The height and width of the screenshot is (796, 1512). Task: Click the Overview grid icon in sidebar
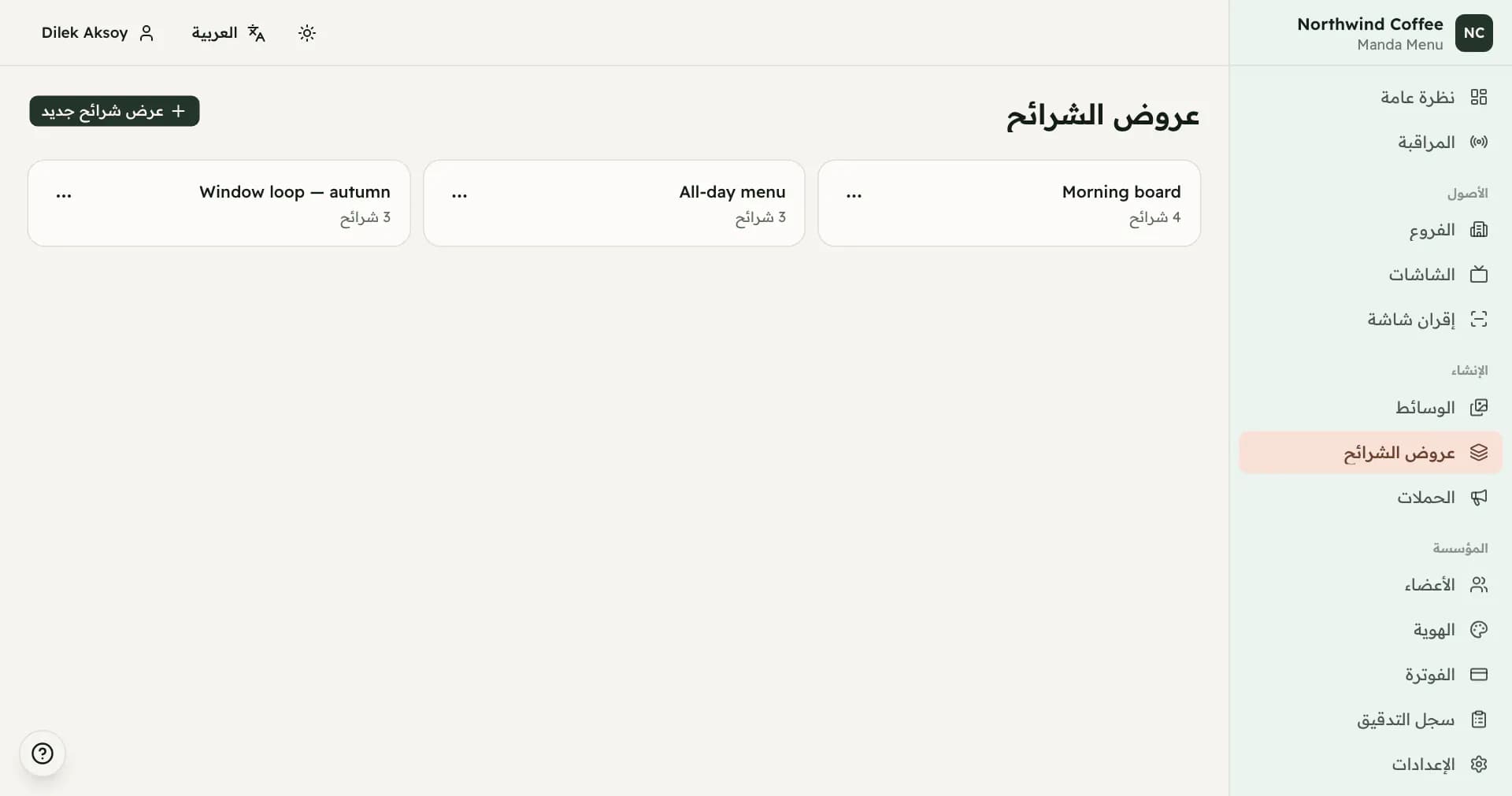coord(1479,97)
